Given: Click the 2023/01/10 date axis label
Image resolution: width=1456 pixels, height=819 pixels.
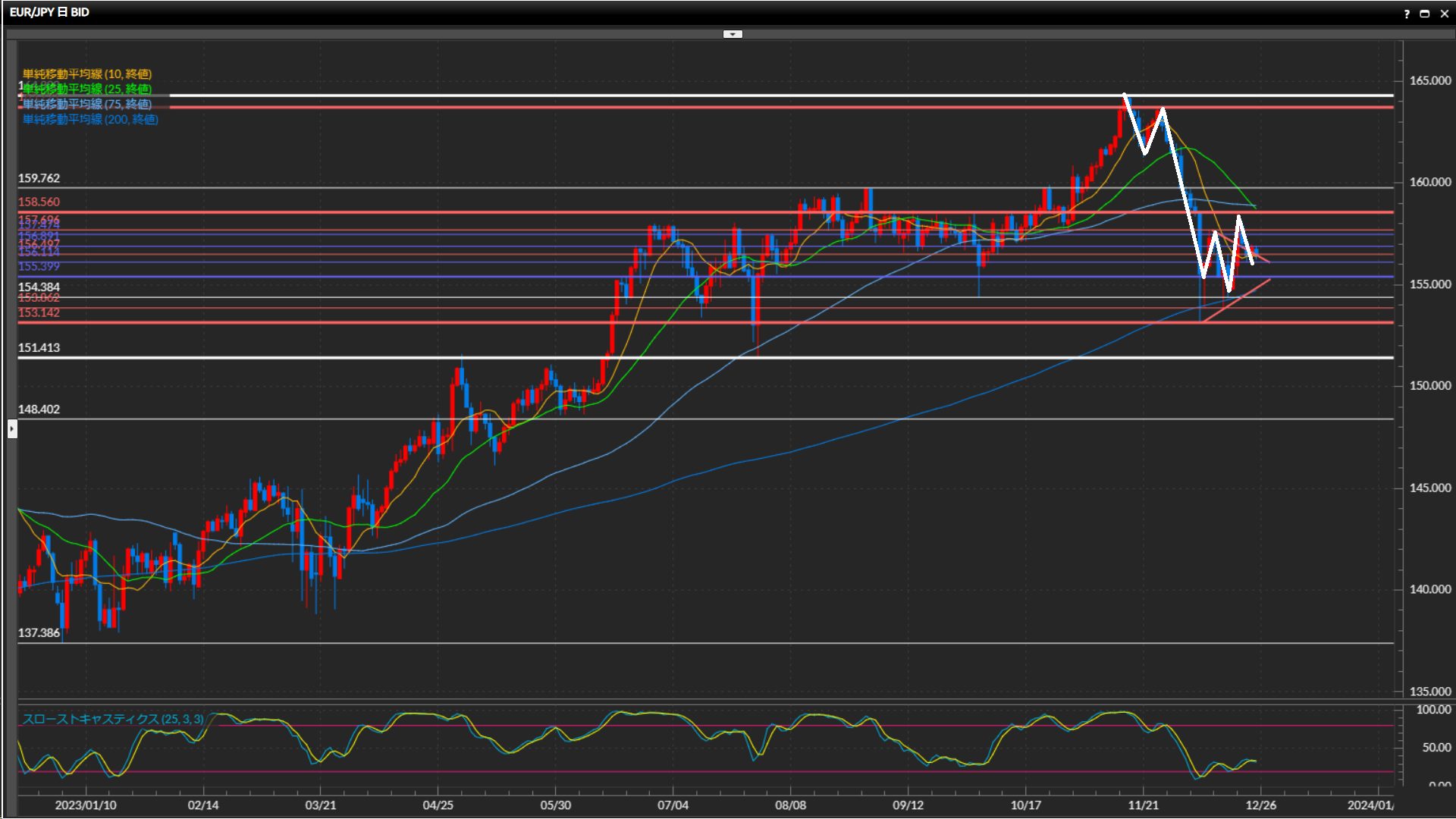Looking at the screenshot, I should (x=86, y=805).
